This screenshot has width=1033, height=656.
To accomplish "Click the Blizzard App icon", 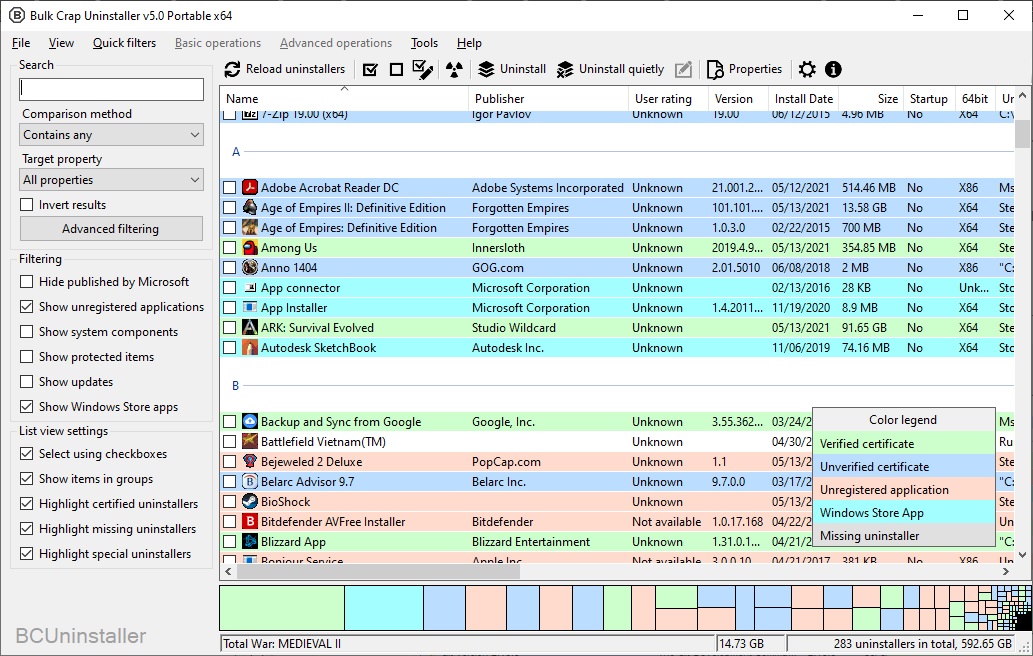I will (250, 541).
